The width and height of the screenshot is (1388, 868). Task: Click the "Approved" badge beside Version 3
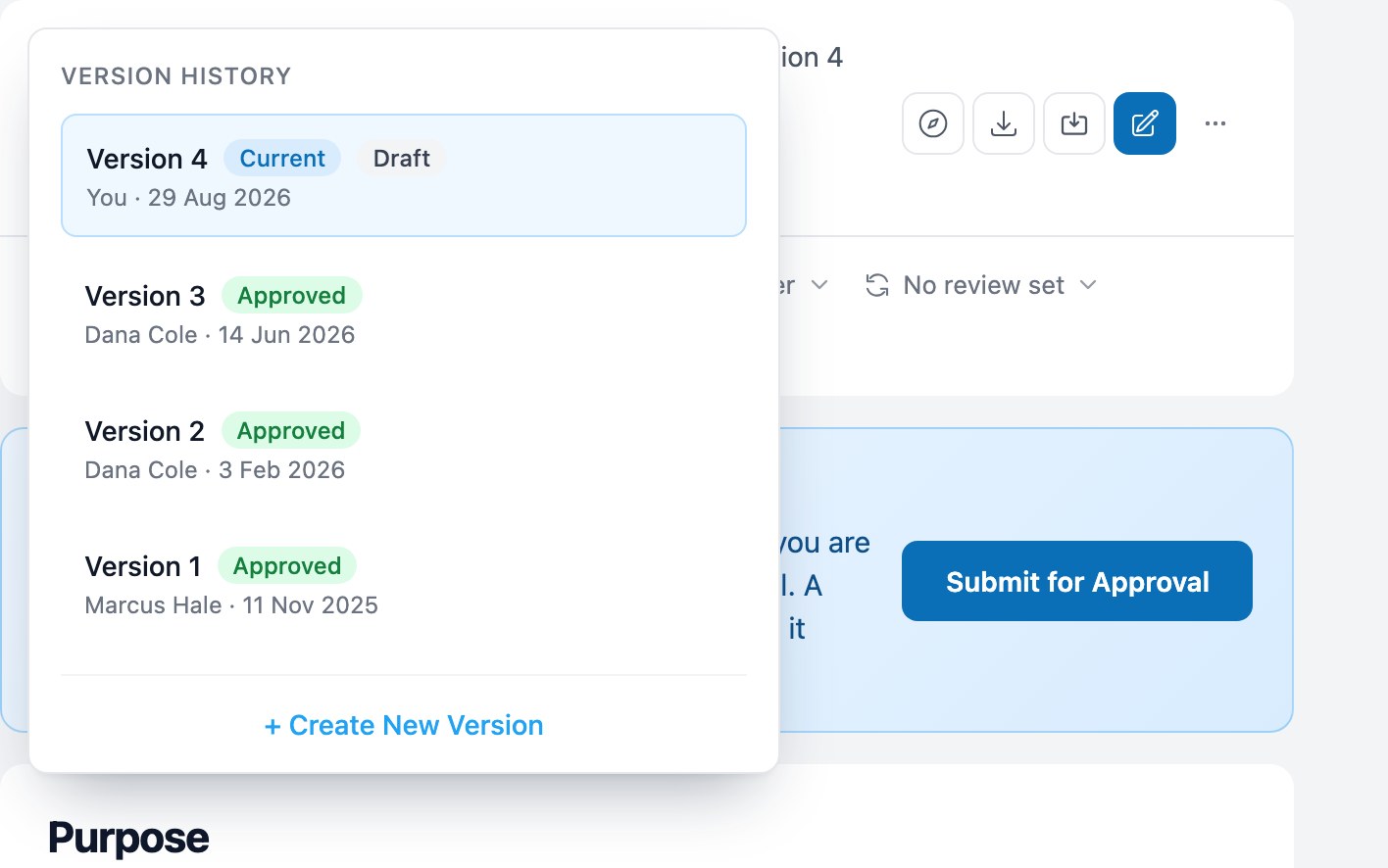(292, 295)
